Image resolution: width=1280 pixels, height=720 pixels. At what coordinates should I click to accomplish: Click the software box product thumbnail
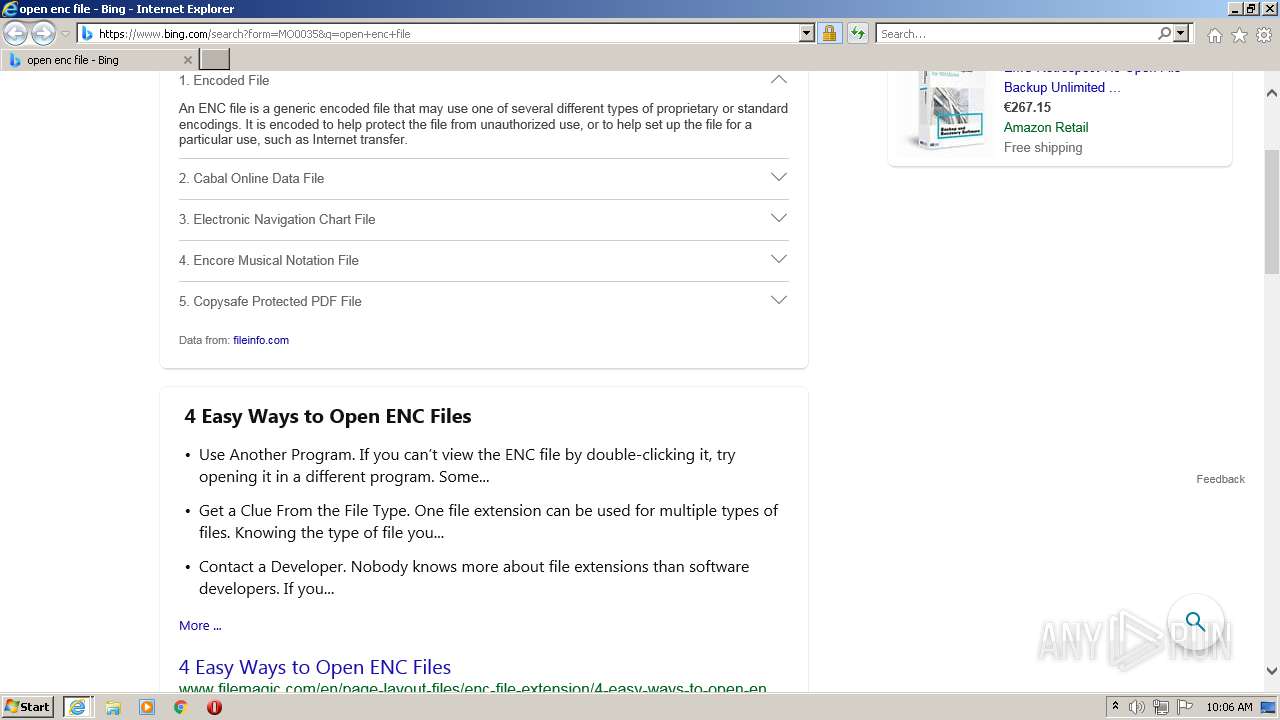coord(945,109)
